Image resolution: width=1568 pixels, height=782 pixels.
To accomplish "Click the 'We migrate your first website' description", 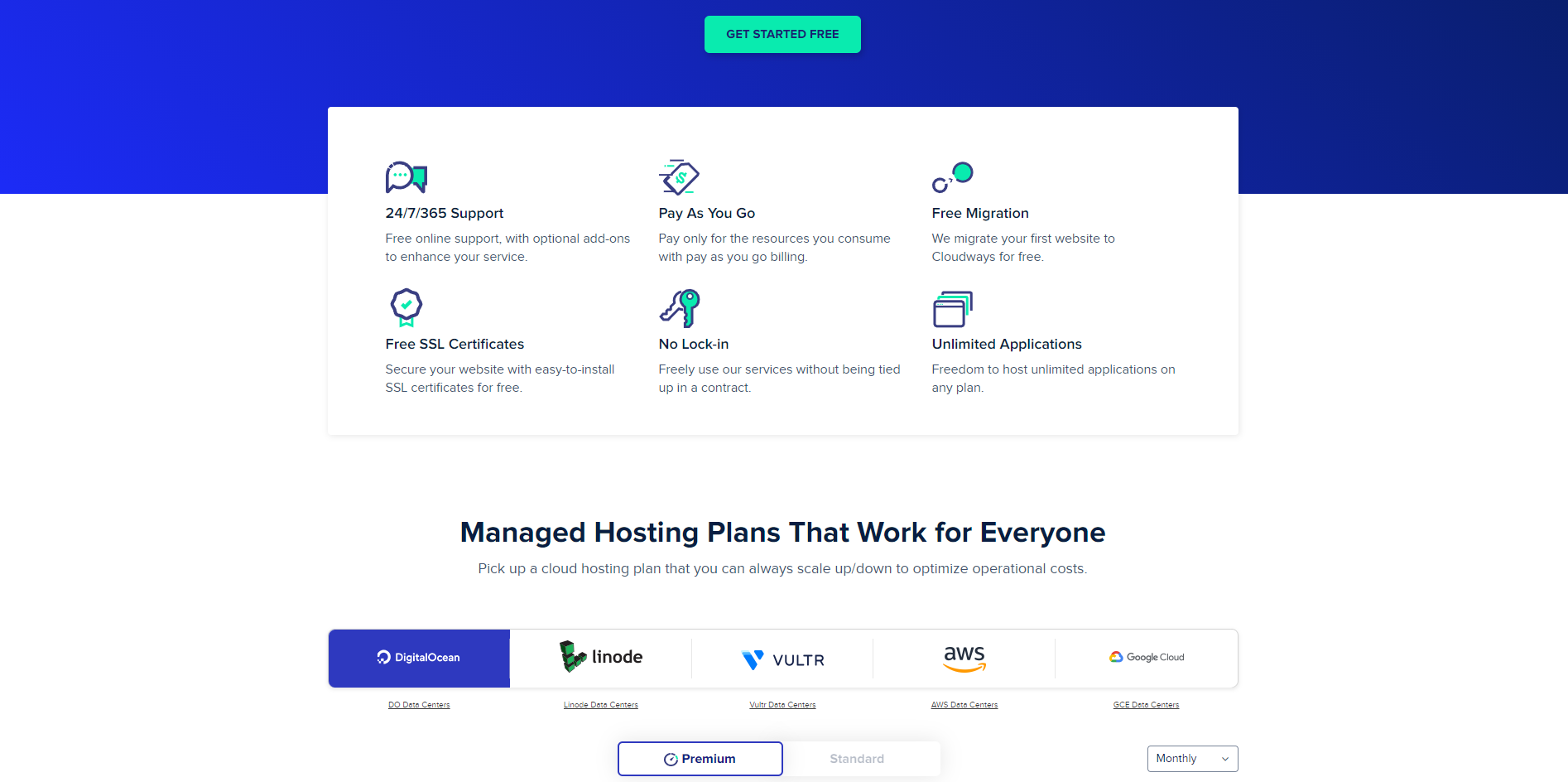I will pyautogui.click(x=1023, y=248).
